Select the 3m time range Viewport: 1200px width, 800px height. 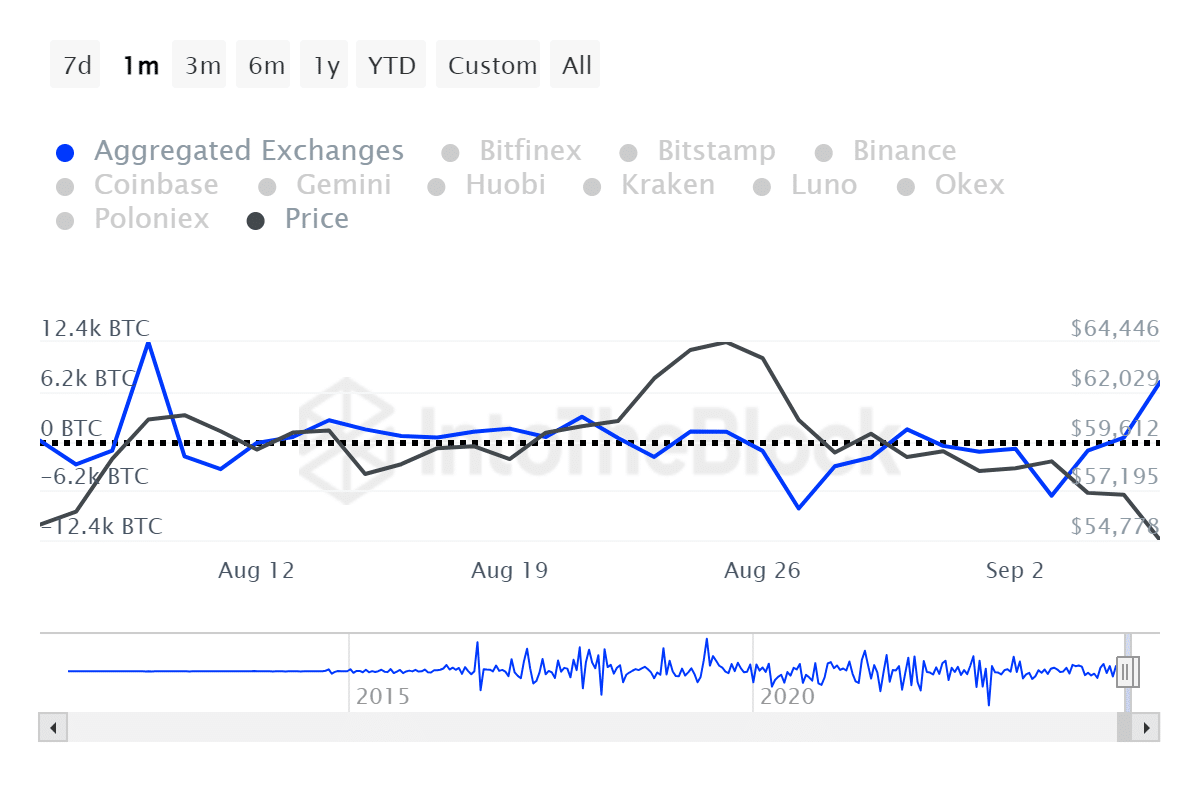202,66
